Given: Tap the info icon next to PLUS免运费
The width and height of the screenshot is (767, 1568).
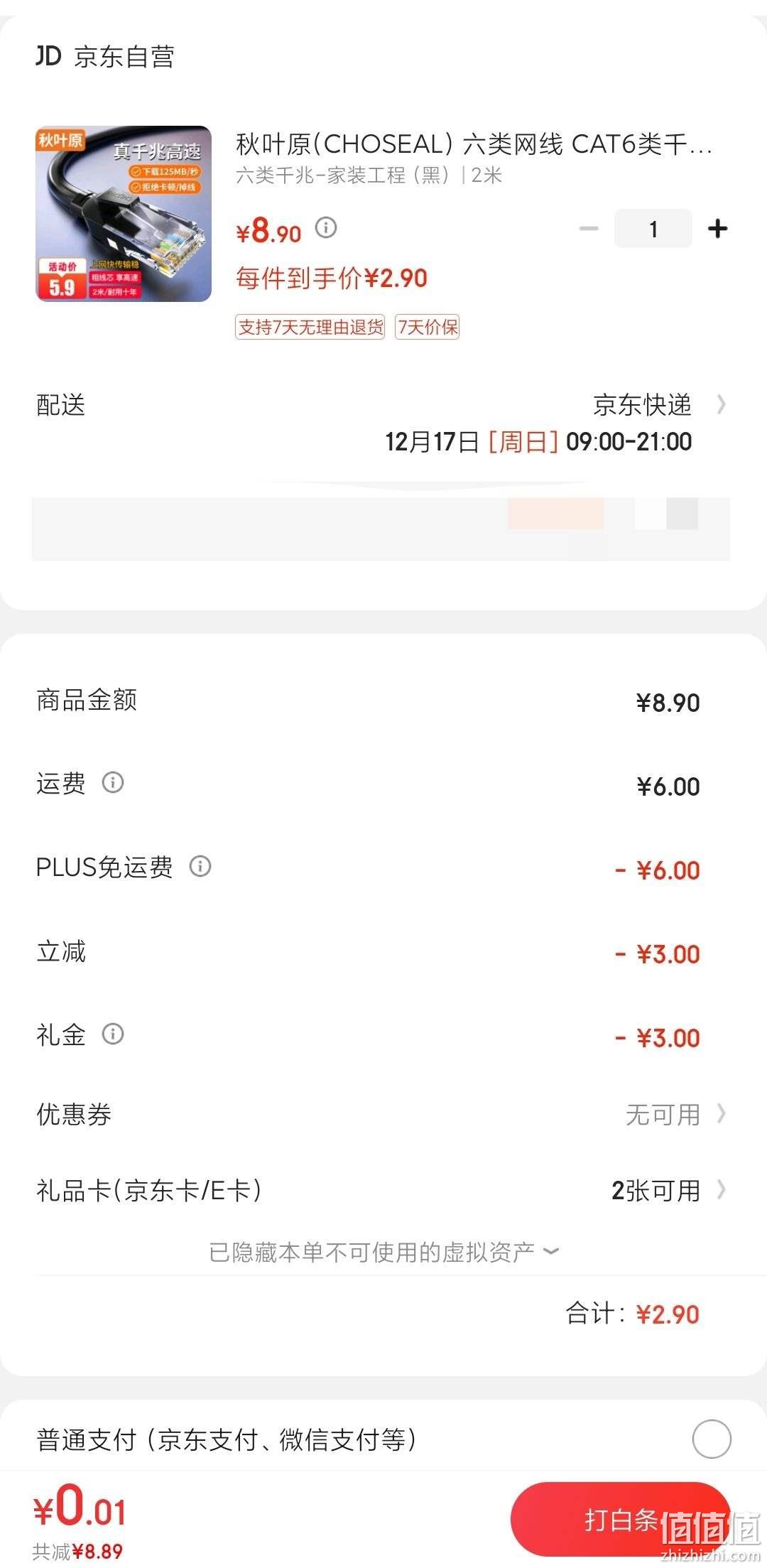Looking at the screenshot, I should point(200,866).
